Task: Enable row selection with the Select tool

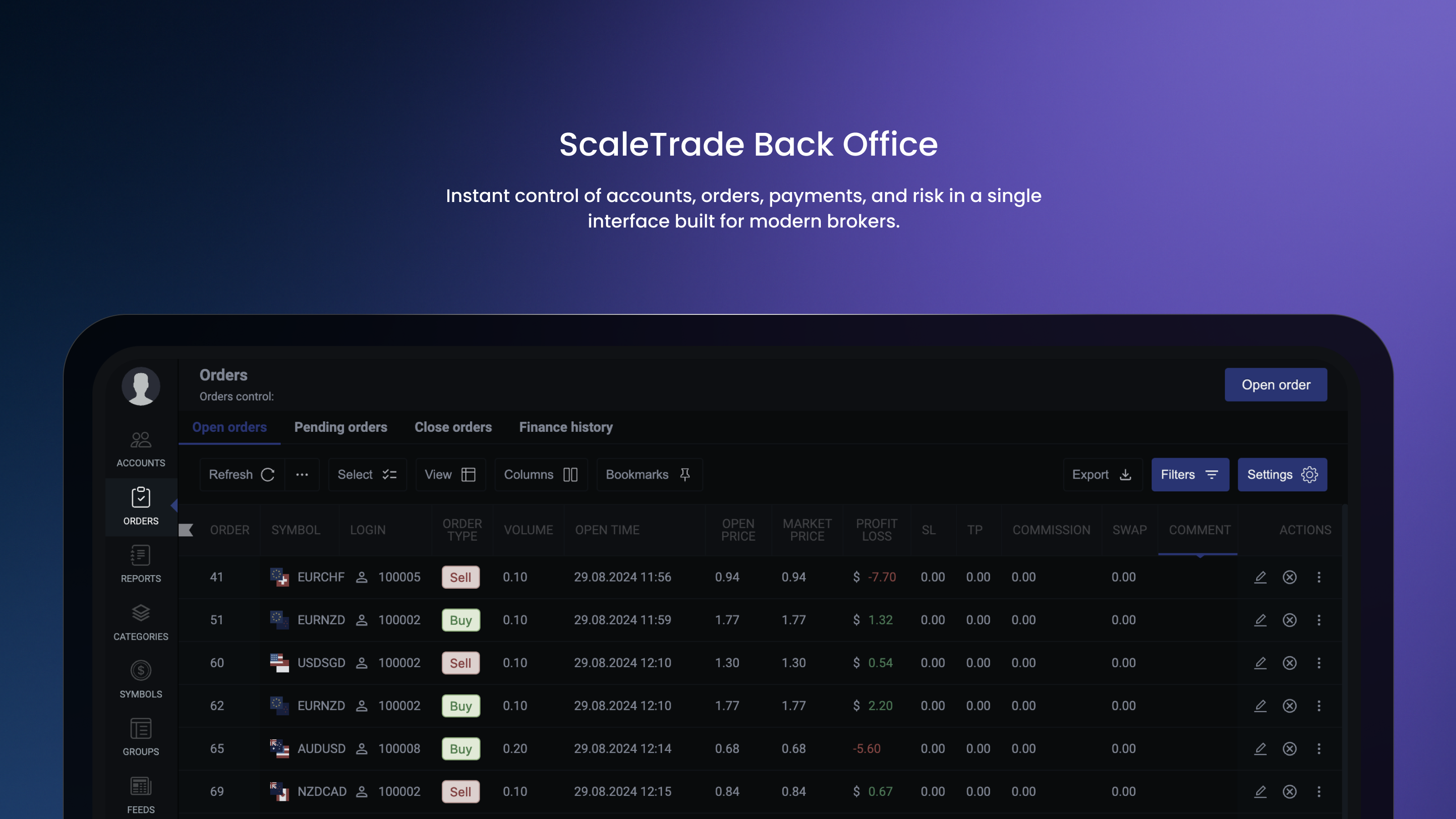Action: click(x=367, y=474)
